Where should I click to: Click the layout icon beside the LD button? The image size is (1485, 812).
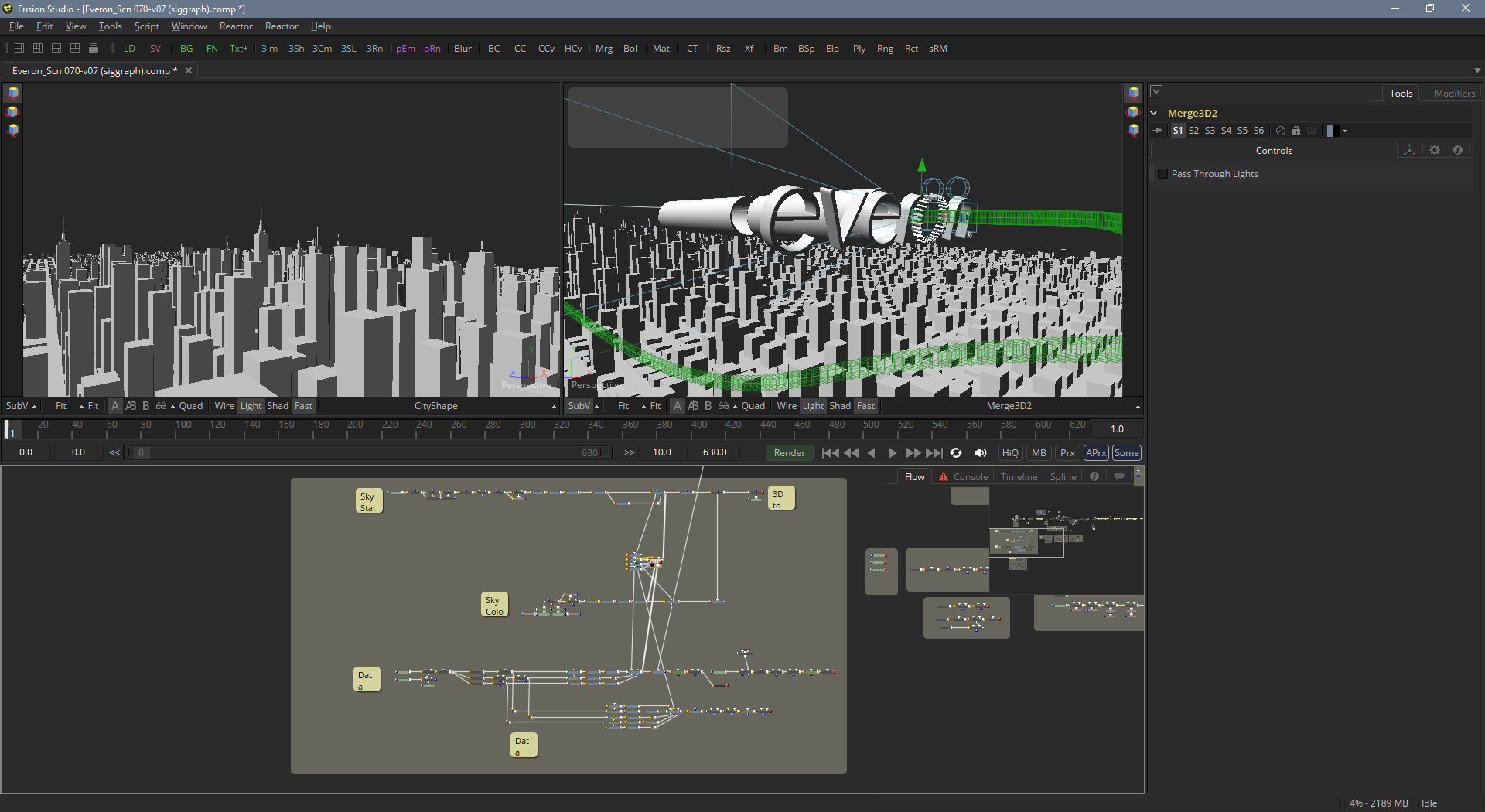coord(94,48)
